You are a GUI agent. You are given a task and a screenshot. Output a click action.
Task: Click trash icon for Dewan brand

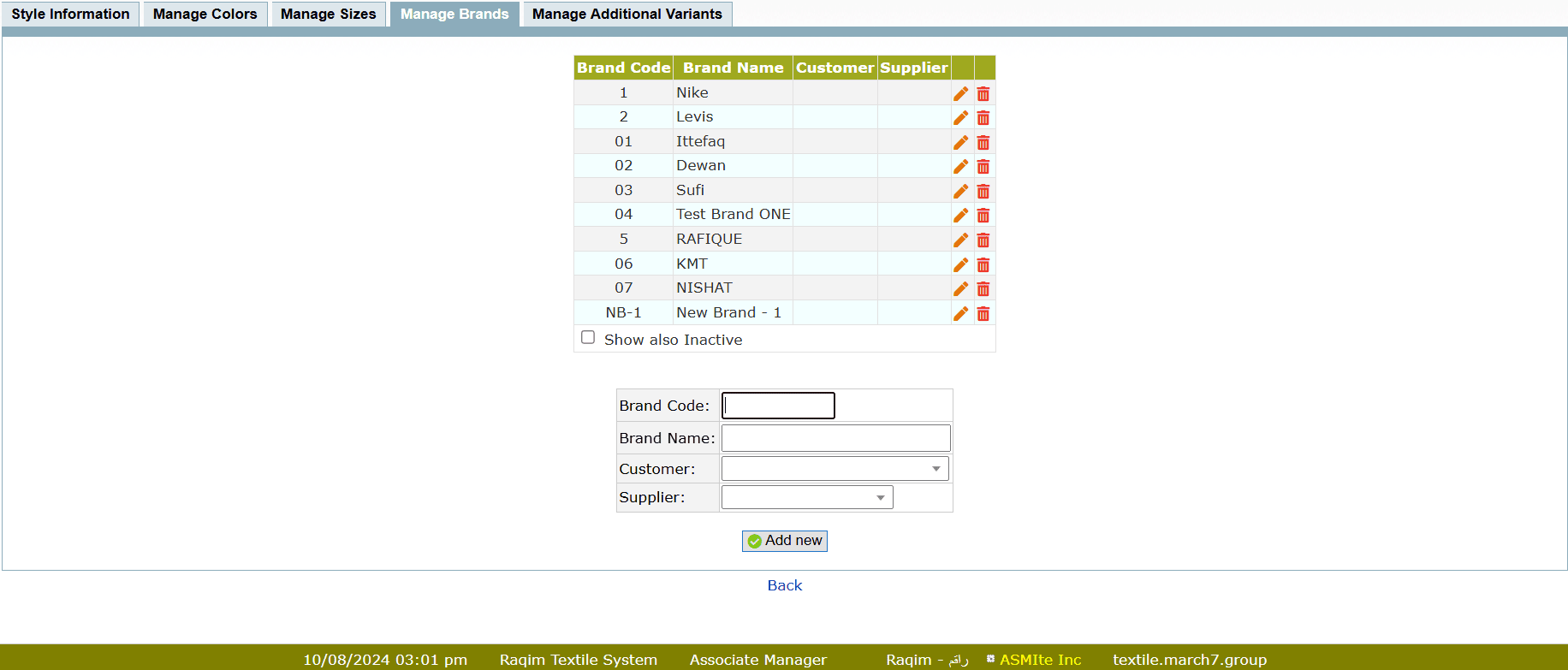(x=983, y=167)
